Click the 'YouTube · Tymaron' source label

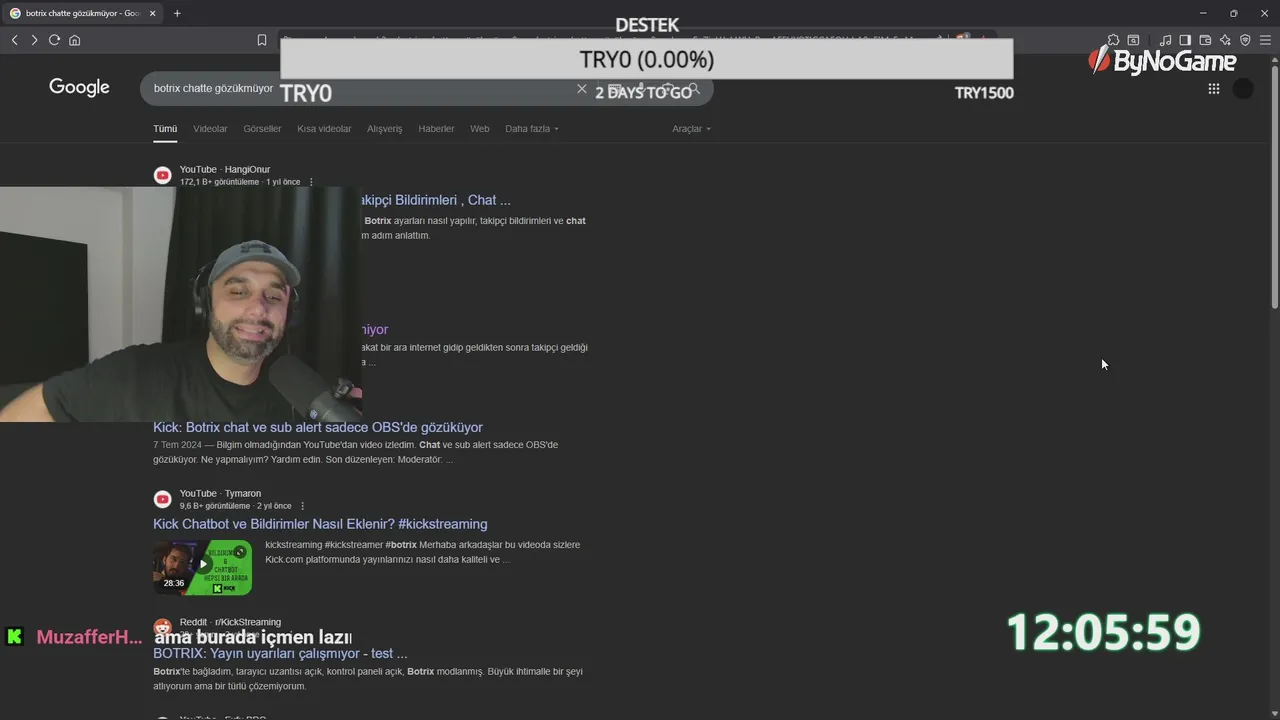[220, 493]
